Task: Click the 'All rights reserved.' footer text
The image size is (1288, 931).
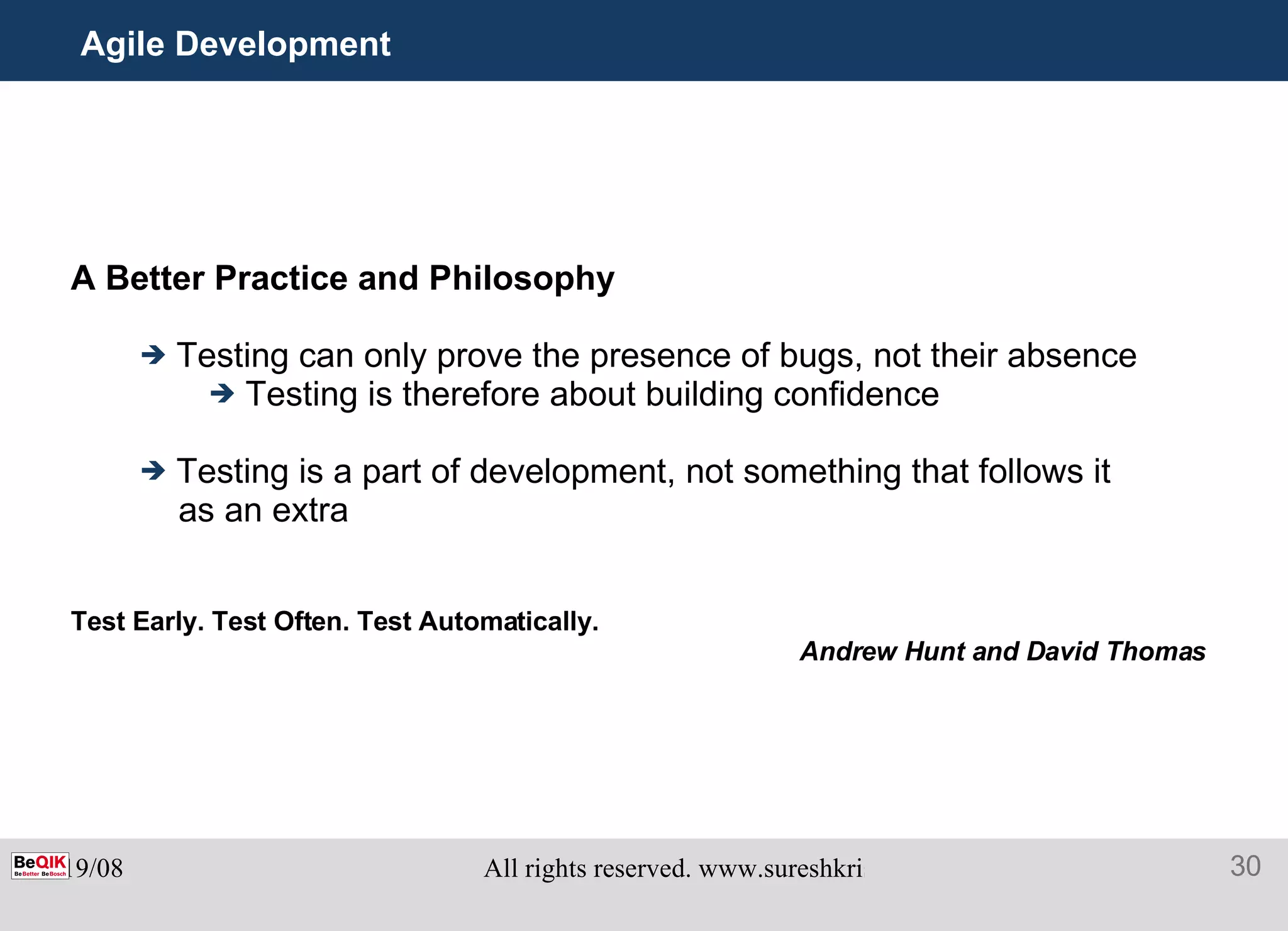Action: tap(586, 868)
